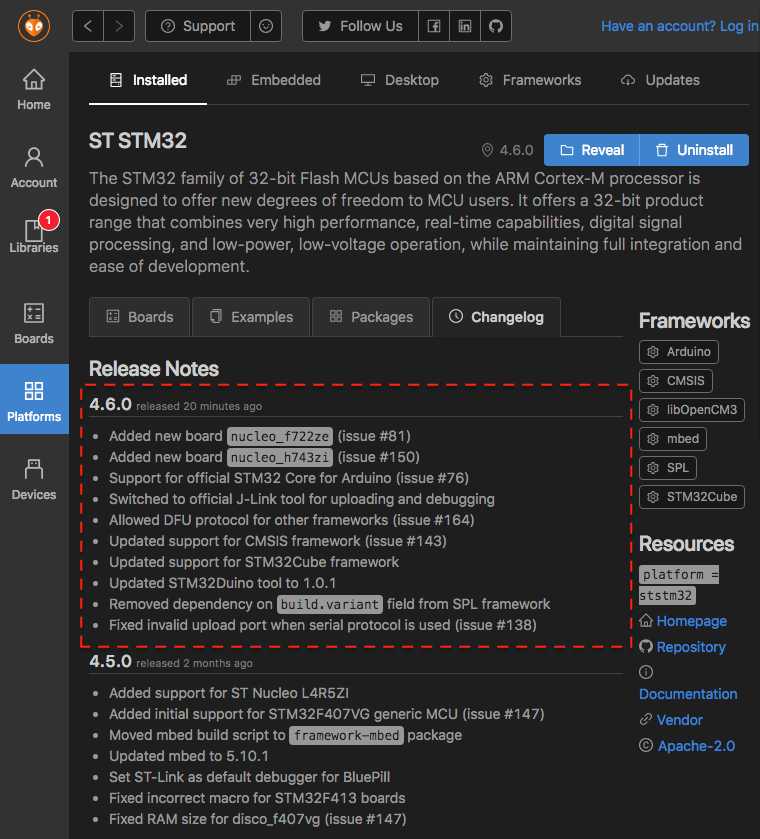This screenshot has width=760, height=839.
Task: Open Account in the sidebar
Action: pos(34,167)
